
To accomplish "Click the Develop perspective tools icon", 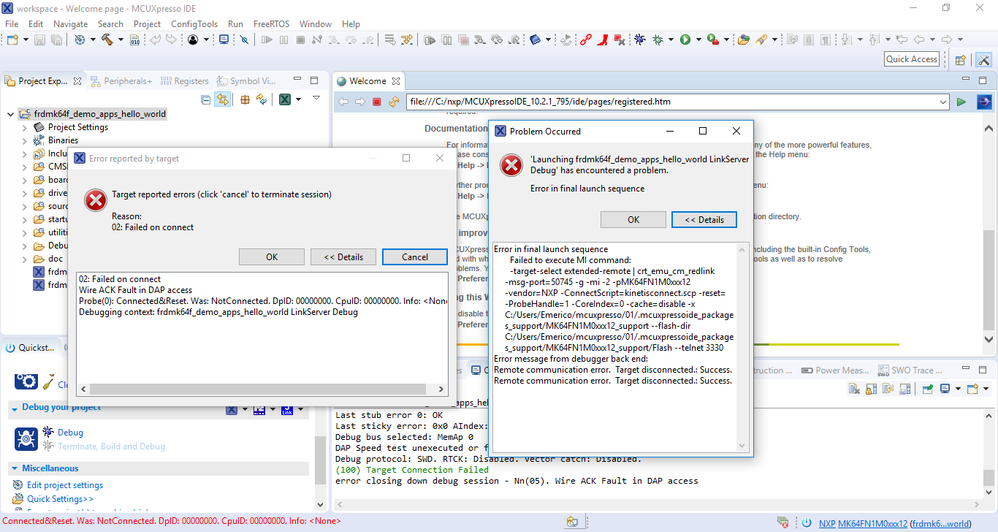I will [984, 60].
